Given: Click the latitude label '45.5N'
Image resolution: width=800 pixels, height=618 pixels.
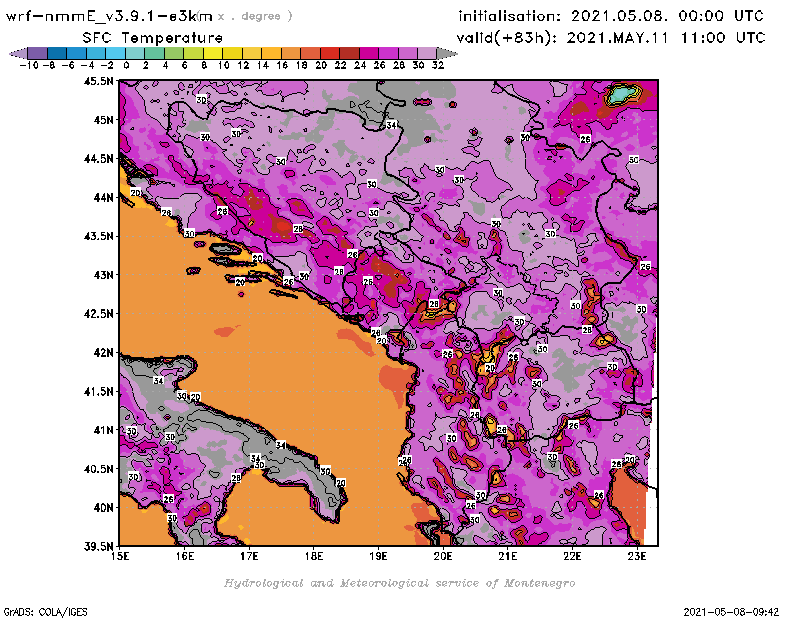Looking at the screenshot, I should click(98, 81).
